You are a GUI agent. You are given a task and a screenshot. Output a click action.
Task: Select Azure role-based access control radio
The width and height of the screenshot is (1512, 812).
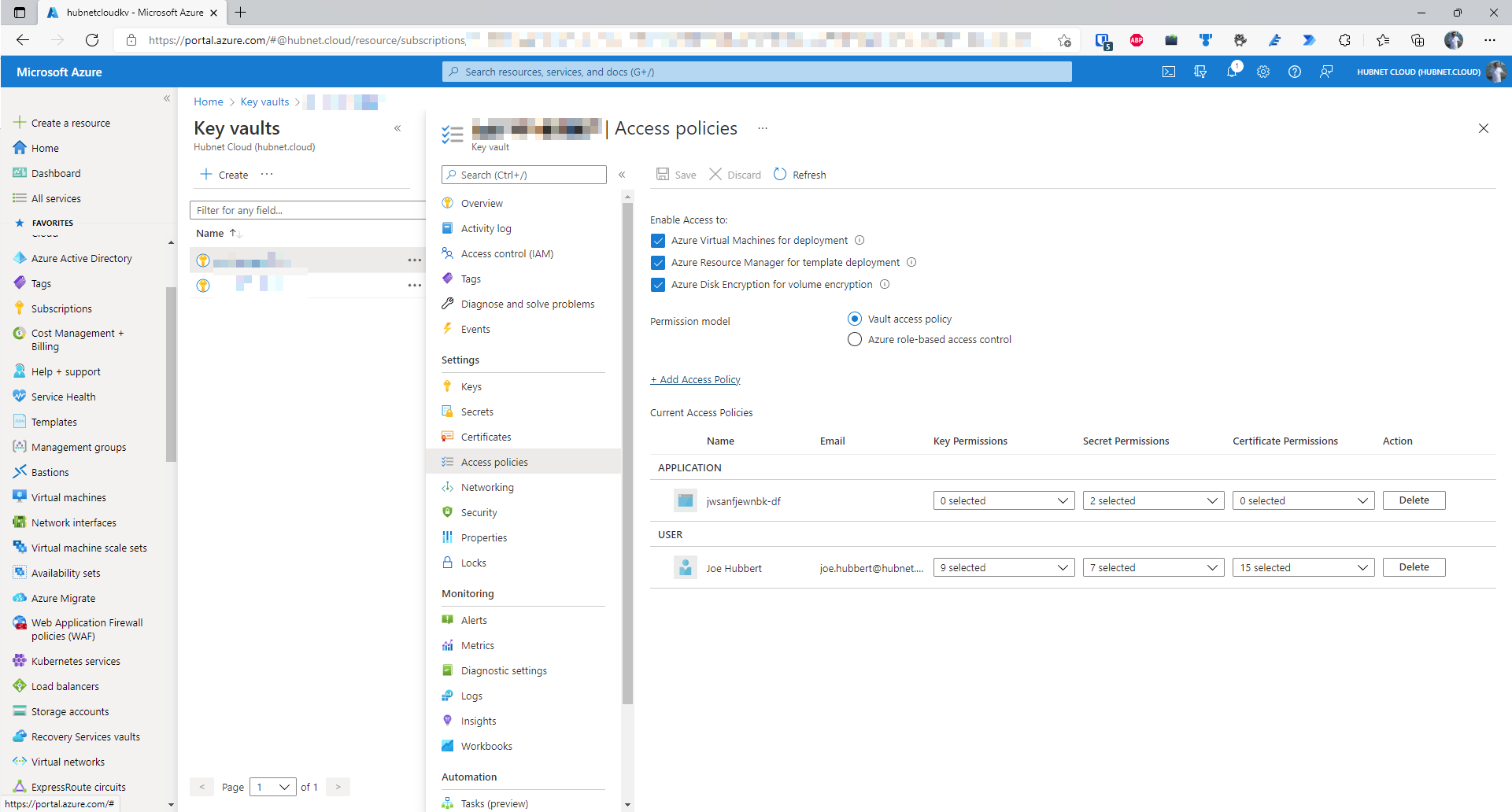pyautogui.click(x=855, y=339)
